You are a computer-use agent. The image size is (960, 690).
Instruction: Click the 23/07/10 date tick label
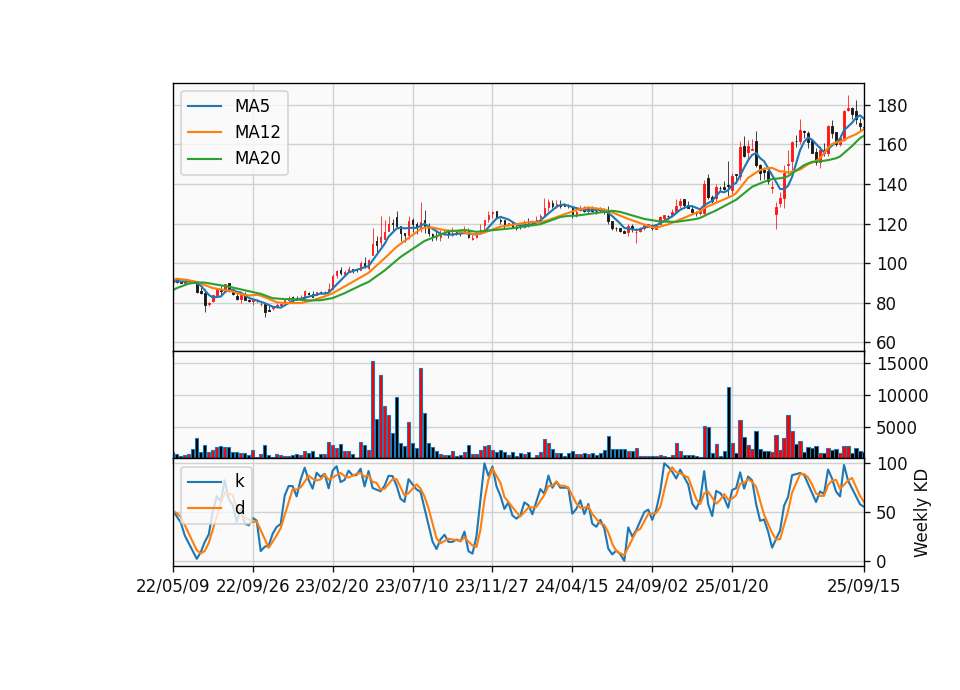click(x=412, y=586)
